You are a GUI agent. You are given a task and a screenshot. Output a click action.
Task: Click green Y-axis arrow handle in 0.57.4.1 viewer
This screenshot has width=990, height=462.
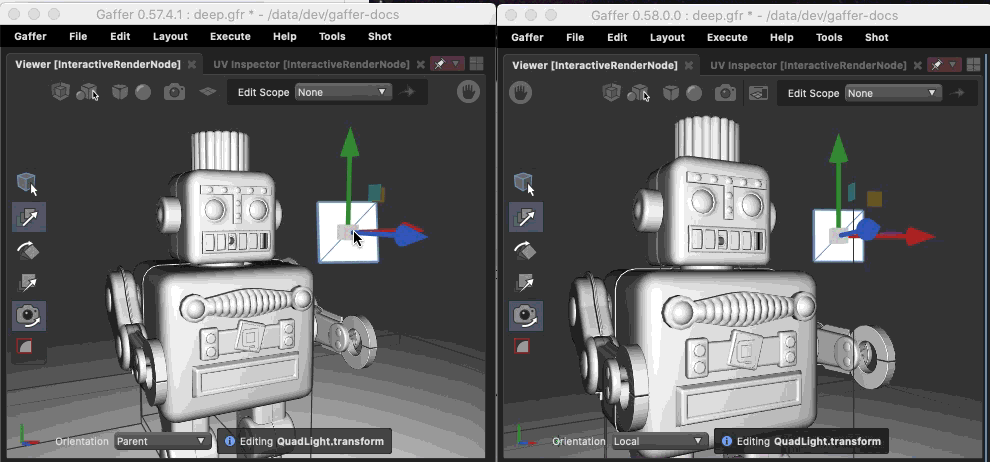pyautogui.click(x=349, y=143)
